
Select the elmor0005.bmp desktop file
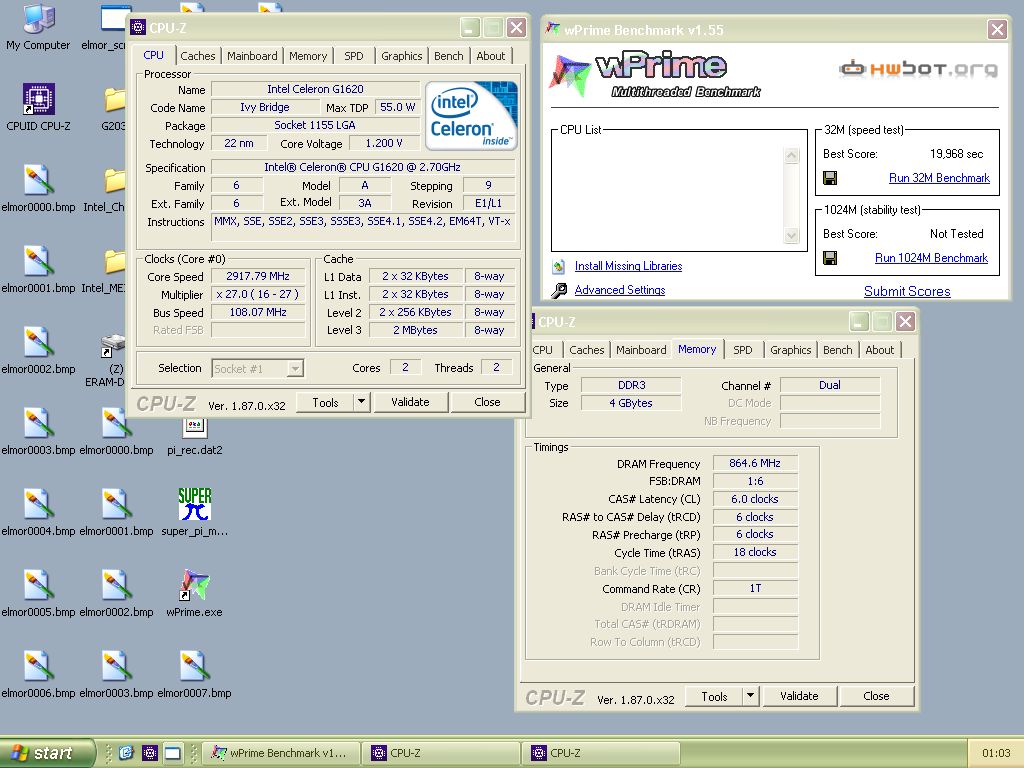[x=39, y=593]
